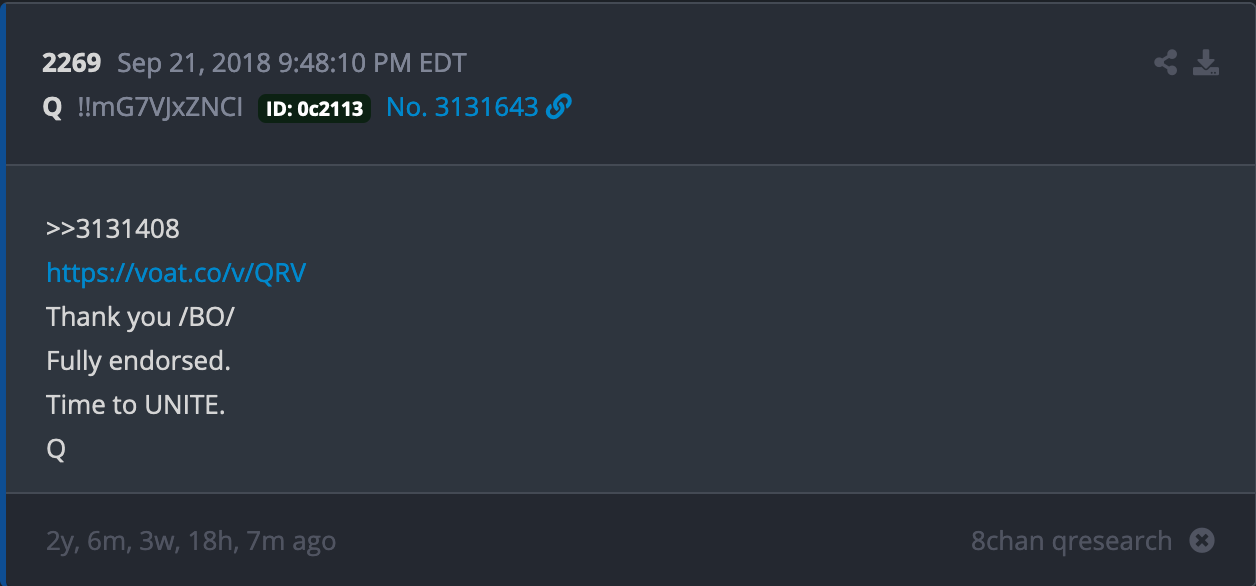The image size is (1256, 586).
Task: Click the 'Time to UNITE.' text line
Action: pos(135,405)
